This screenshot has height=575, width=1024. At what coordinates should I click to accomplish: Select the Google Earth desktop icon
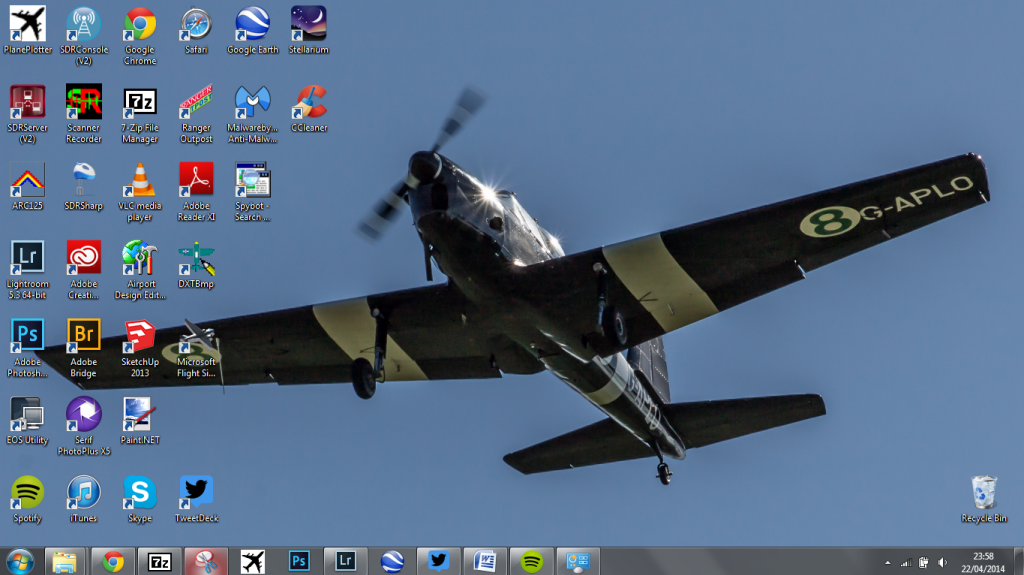pyautogui.click(x=253, y=30)
